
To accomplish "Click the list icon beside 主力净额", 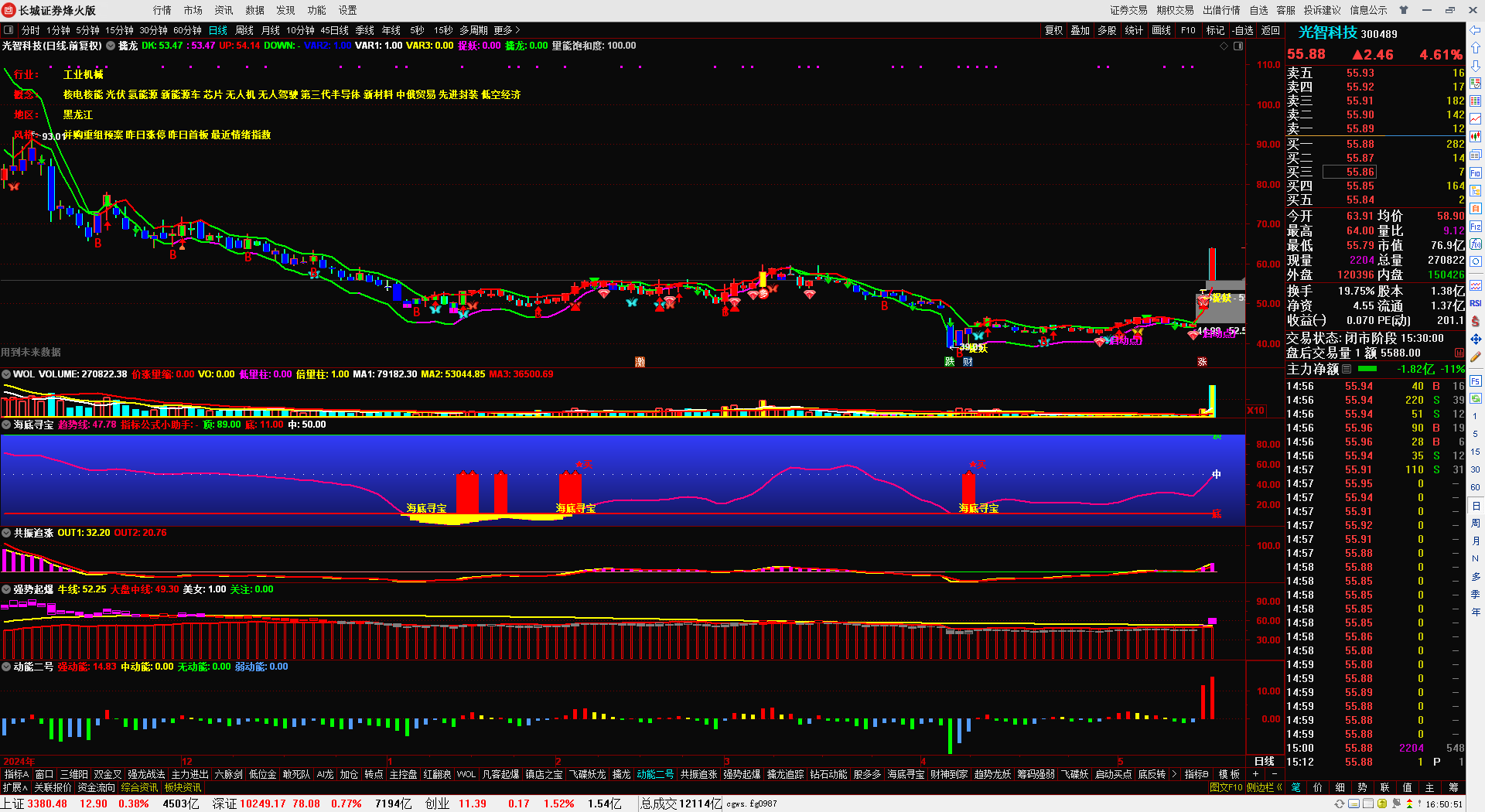I will [1347, 369].
